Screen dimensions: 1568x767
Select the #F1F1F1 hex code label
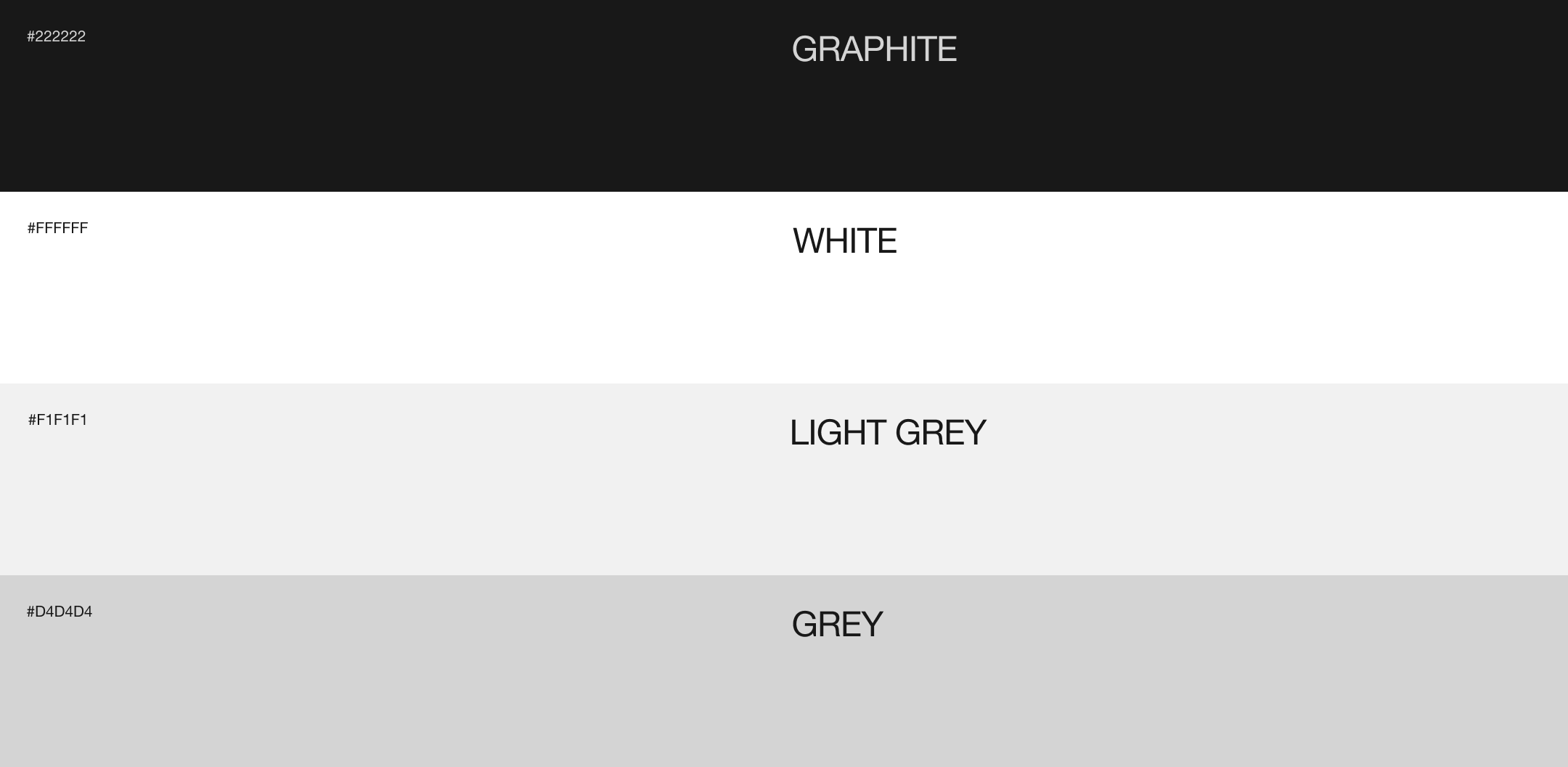pos(57,420)
